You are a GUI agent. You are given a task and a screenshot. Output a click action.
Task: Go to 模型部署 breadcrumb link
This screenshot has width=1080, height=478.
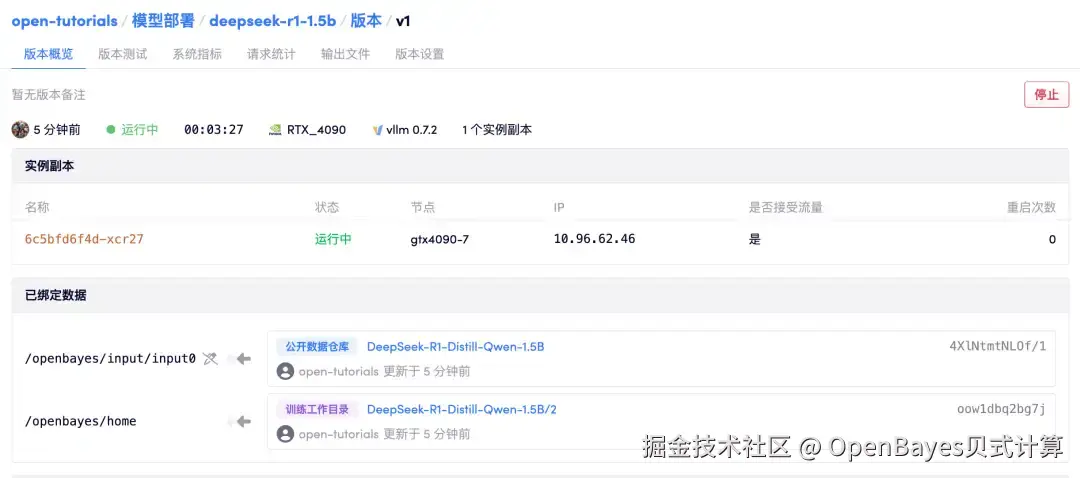[x=163, y=21]
